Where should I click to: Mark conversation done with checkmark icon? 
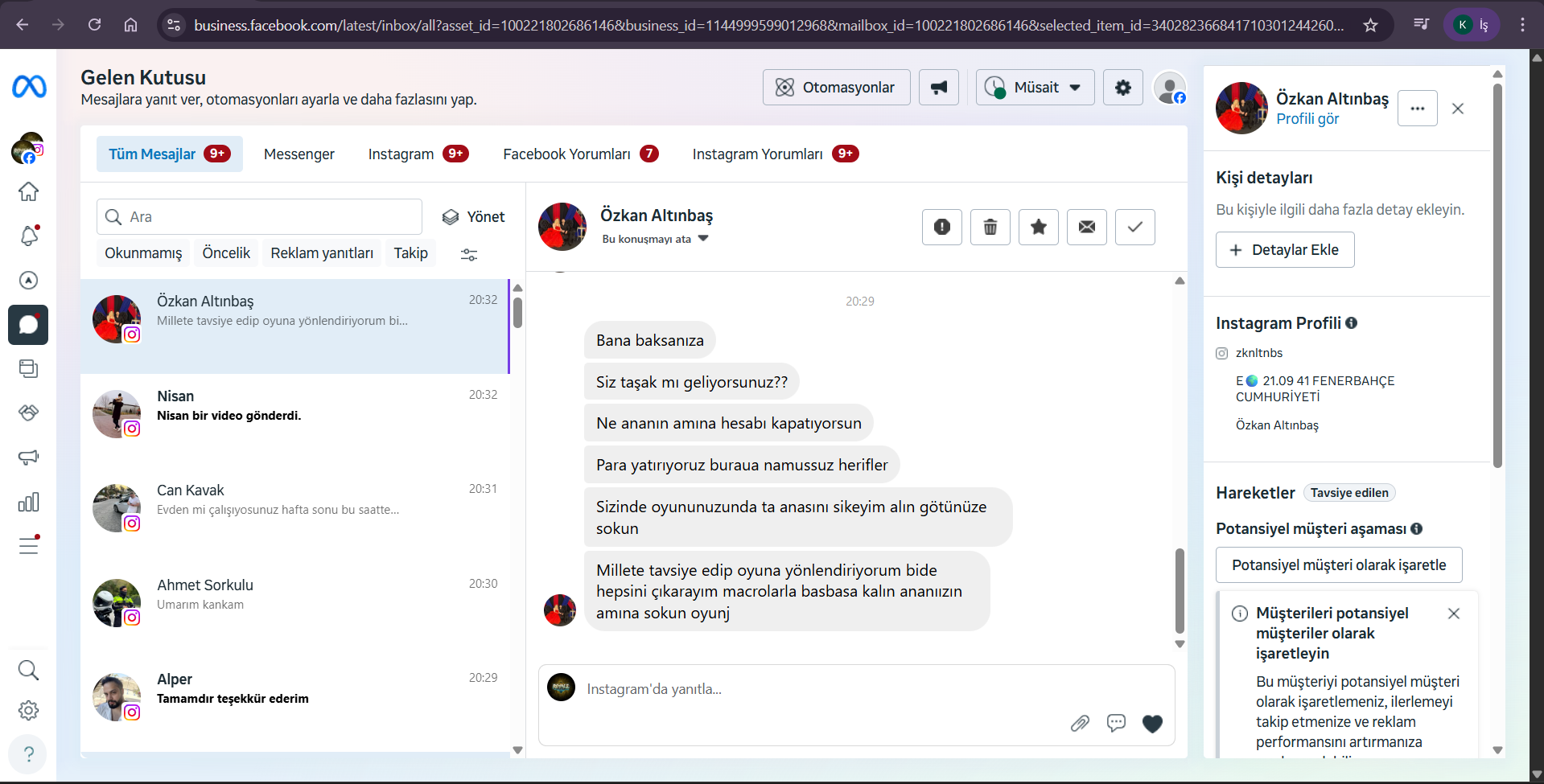(x=1135, y=227)
